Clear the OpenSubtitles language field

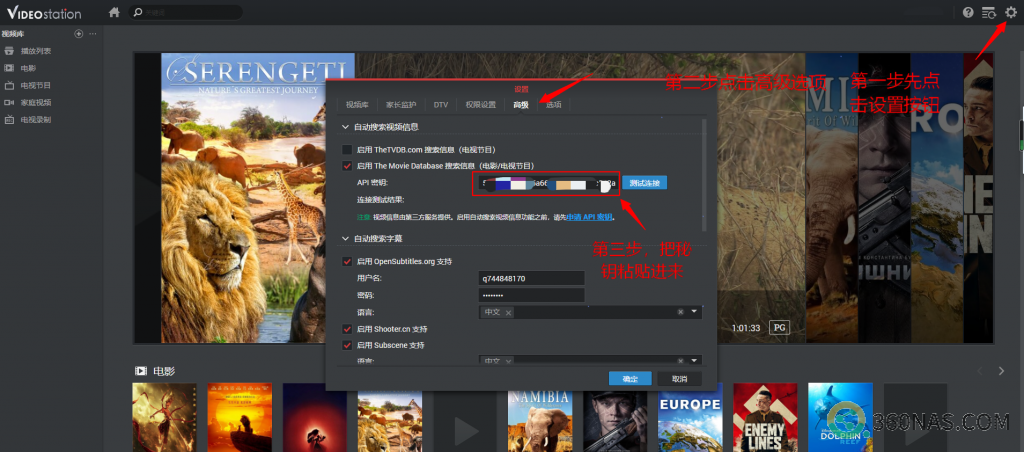coord(680,312)
